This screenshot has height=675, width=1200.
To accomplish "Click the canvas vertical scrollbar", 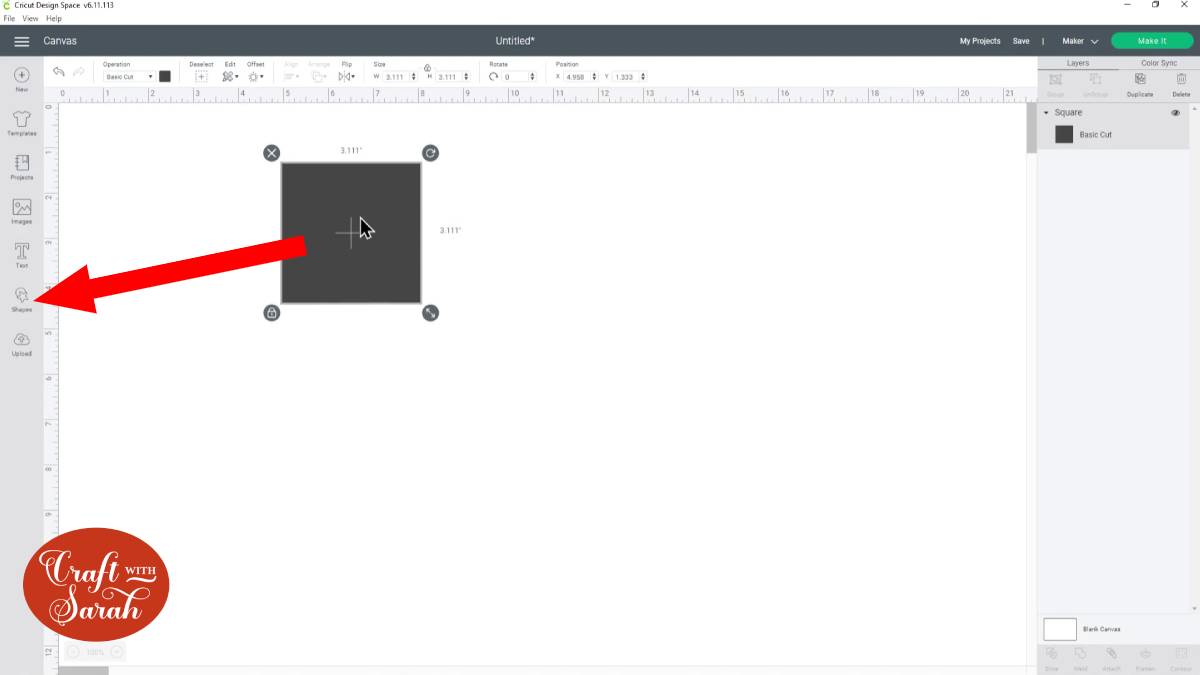I will [x=1032, y=128].
